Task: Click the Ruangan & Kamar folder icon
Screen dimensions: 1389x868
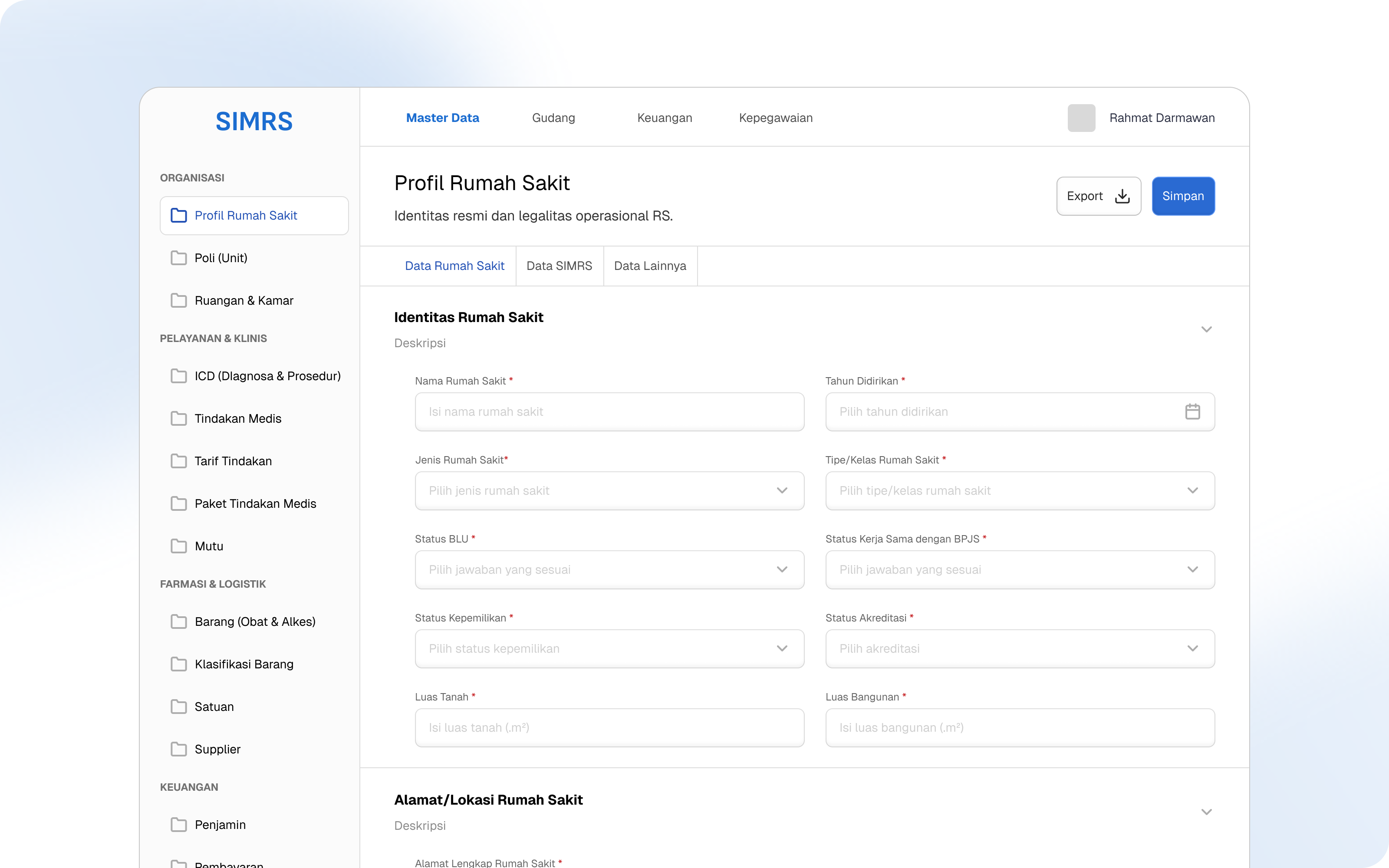Action: coord(178,300)
